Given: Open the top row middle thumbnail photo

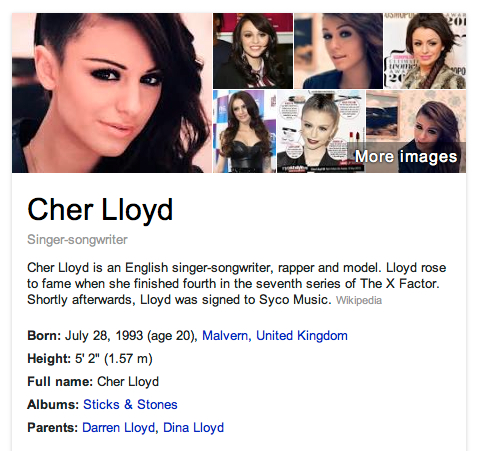Looking at the screenshot, I should pos(338,51).
